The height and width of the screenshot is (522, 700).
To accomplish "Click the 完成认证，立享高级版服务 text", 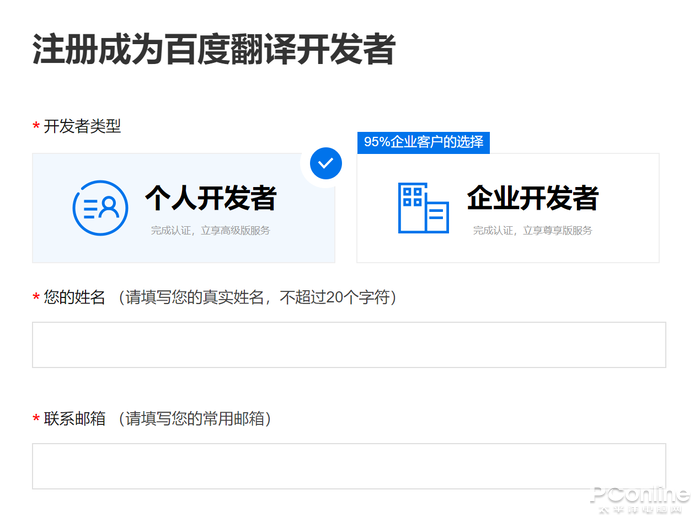I will tap(210, 230).
